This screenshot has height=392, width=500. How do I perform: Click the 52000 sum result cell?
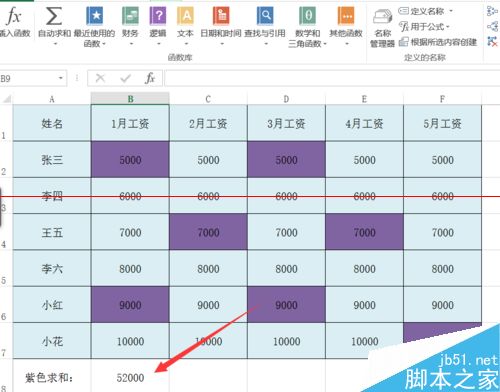[x=130, y=377]
